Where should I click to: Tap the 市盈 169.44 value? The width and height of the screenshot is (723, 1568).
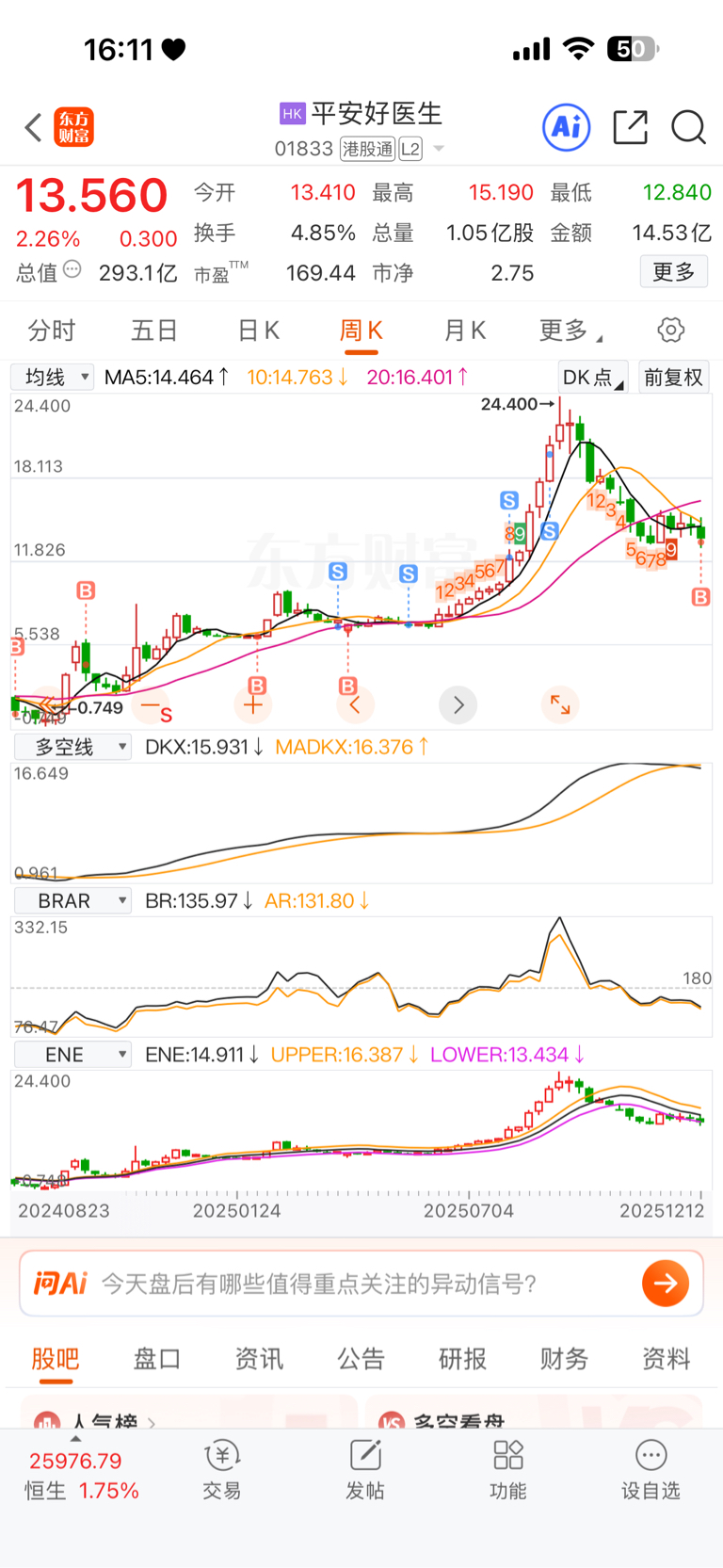[321, 273]
